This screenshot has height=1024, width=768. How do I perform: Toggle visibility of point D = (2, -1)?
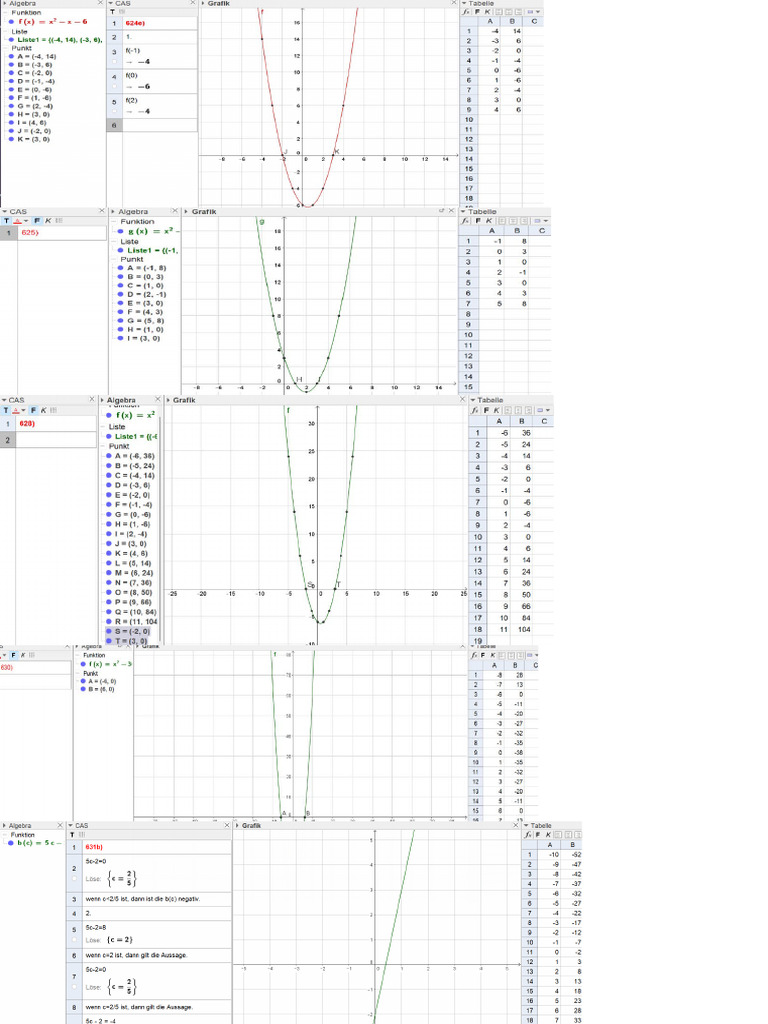pyautogui.click(x=121, y=294)
